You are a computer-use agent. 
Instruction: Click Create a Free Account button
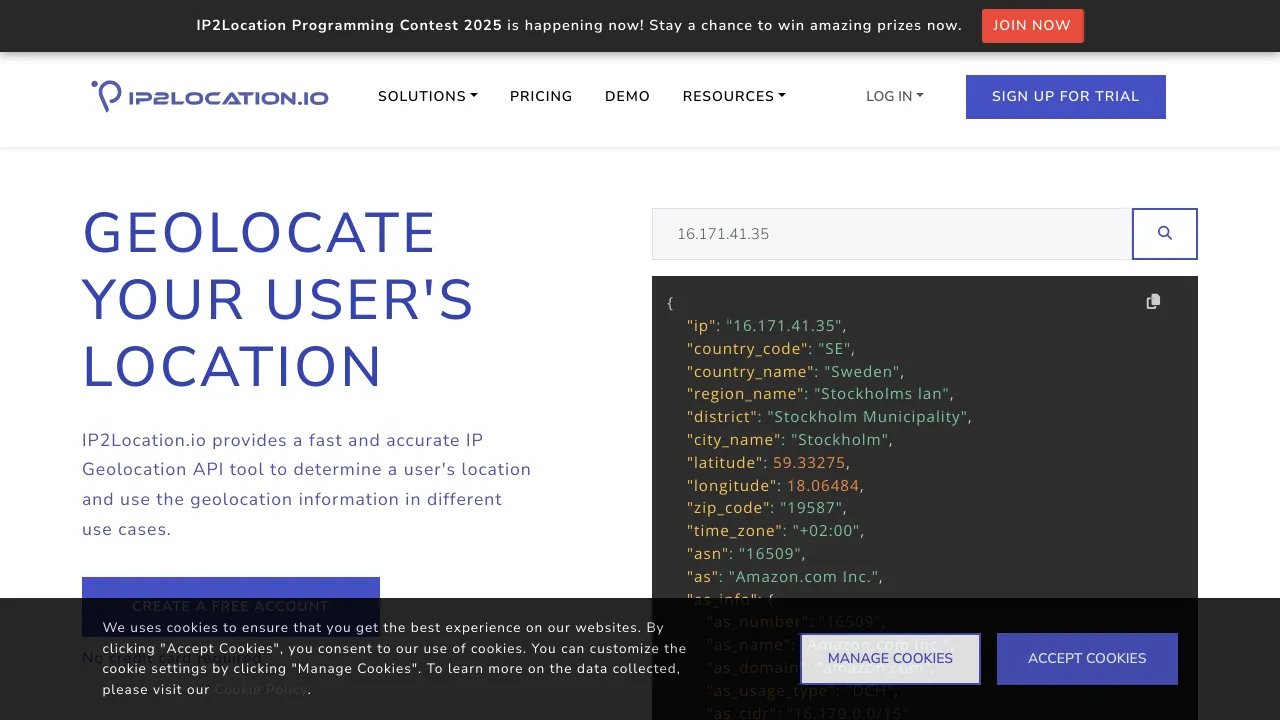pos(231,606)
